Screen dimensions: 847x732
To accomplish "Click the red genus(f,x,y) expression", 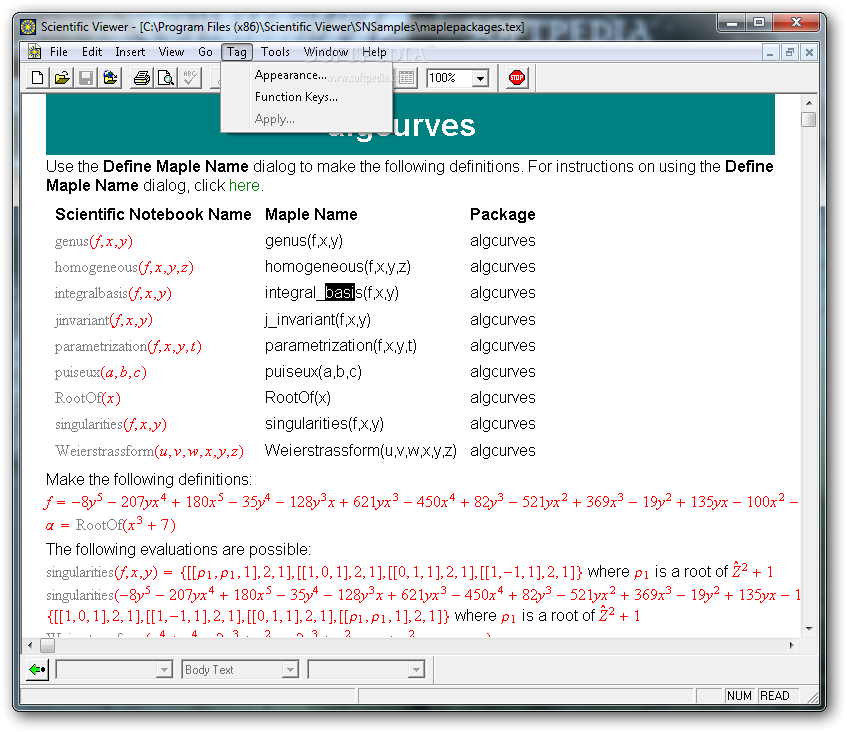I will 94,241.
